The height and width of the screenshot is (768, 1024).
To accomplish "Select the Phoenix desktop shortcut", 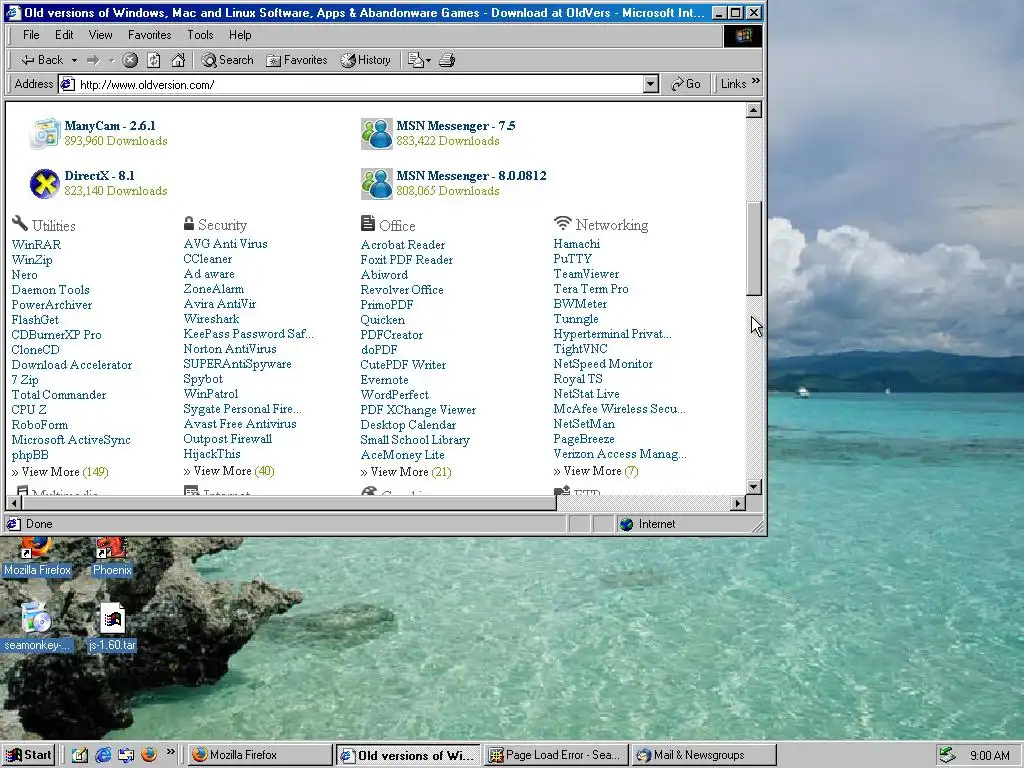I will (112, 557).
